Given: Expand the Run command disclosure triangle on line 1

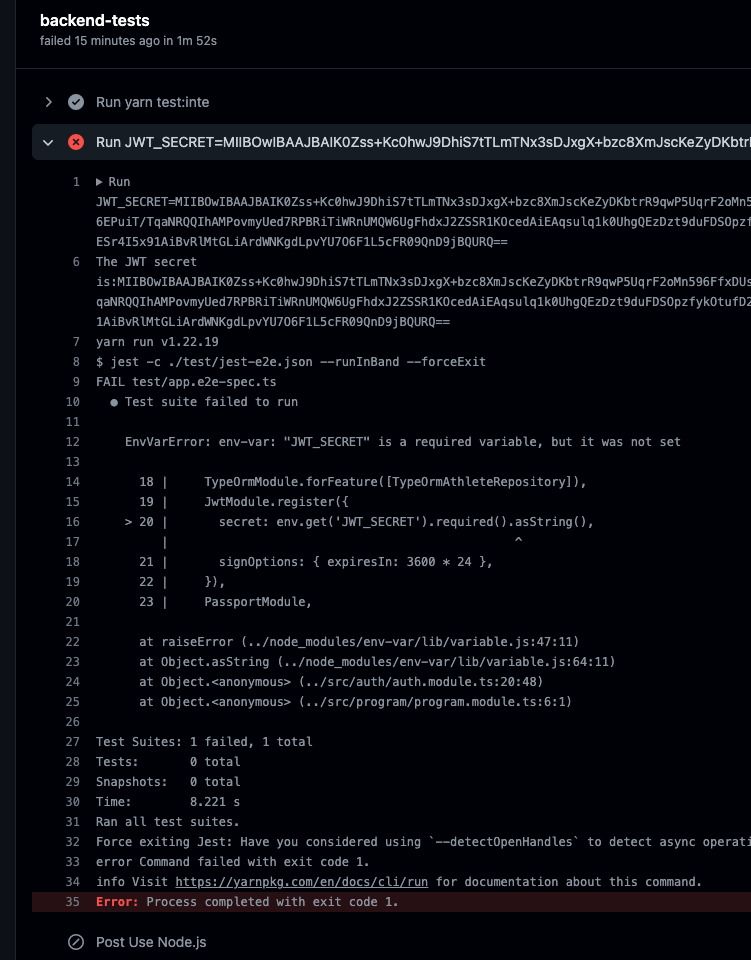Looking at the screenshot, I should tap(99, 182).
